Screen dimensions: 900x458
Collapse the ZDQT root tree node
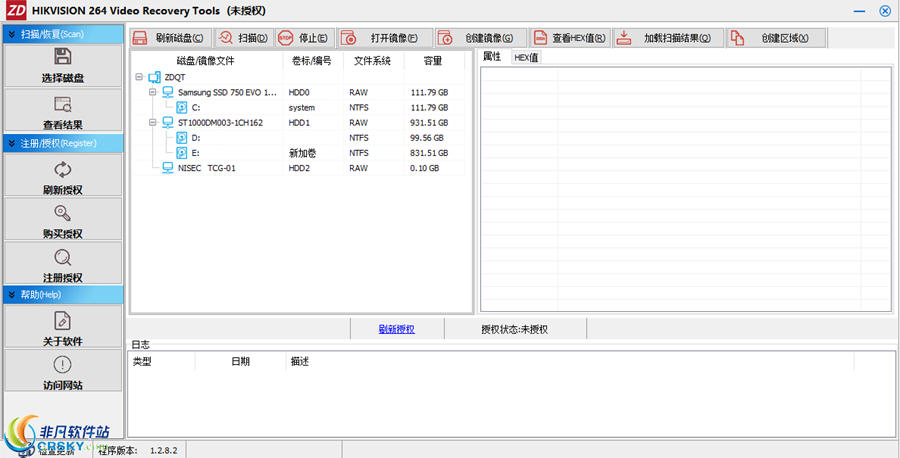pyautogui.click(x=139, y=77)
